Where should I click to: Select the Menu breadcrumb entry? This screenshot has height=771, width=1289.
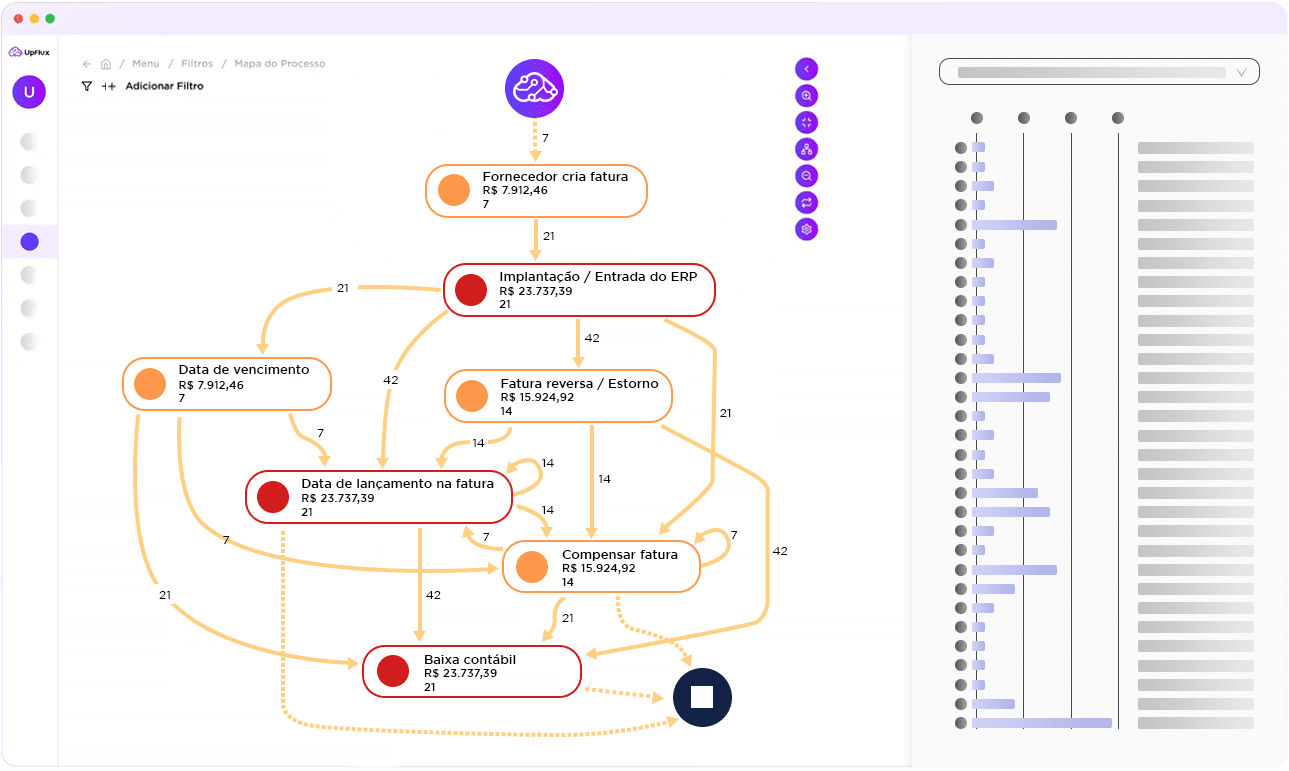[x=146, y=63]
